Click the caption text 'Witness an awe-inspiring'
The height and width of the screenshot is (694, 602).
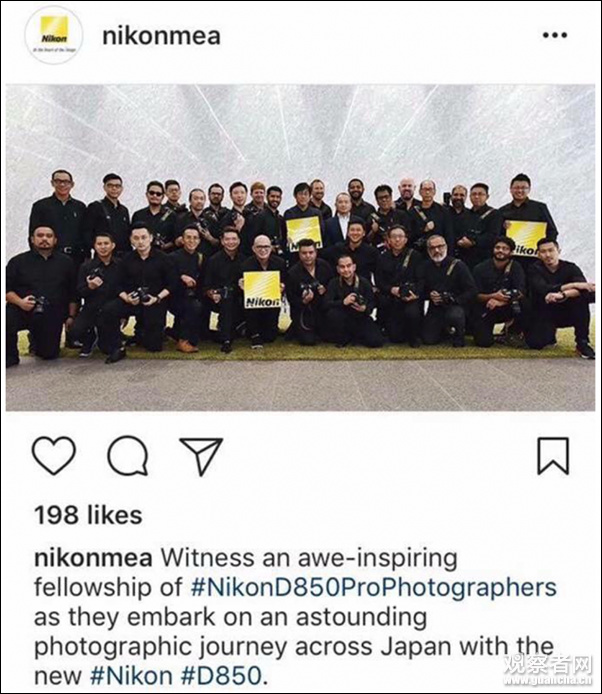(x=309, y=558)
